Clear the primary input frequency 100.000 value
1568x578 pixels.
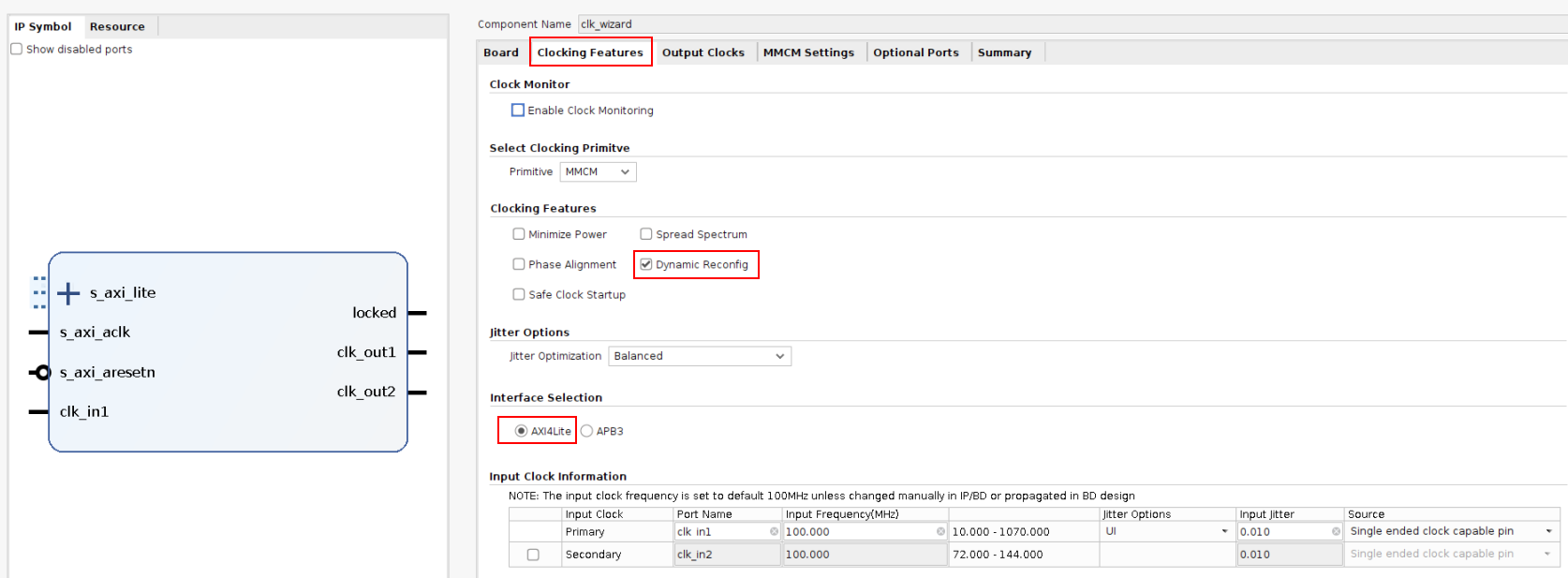coord(940,531)
